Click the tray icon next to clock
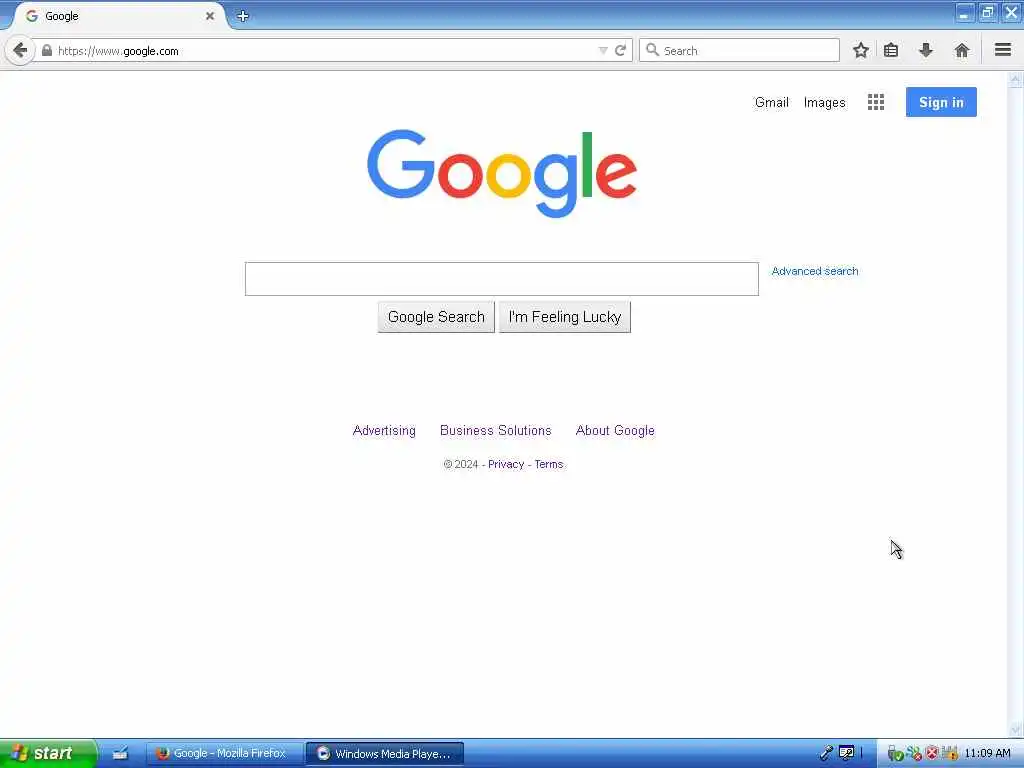The image size is (1024, 768). coord(950,753)
